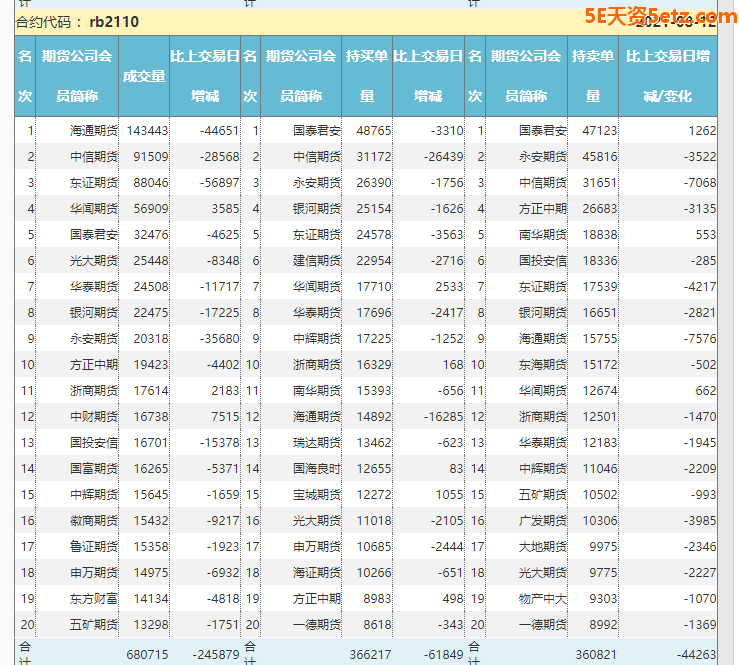This screenshot has height=665, width=739.
Task: Click the 成交量 column header
Action: coord(143,76)
